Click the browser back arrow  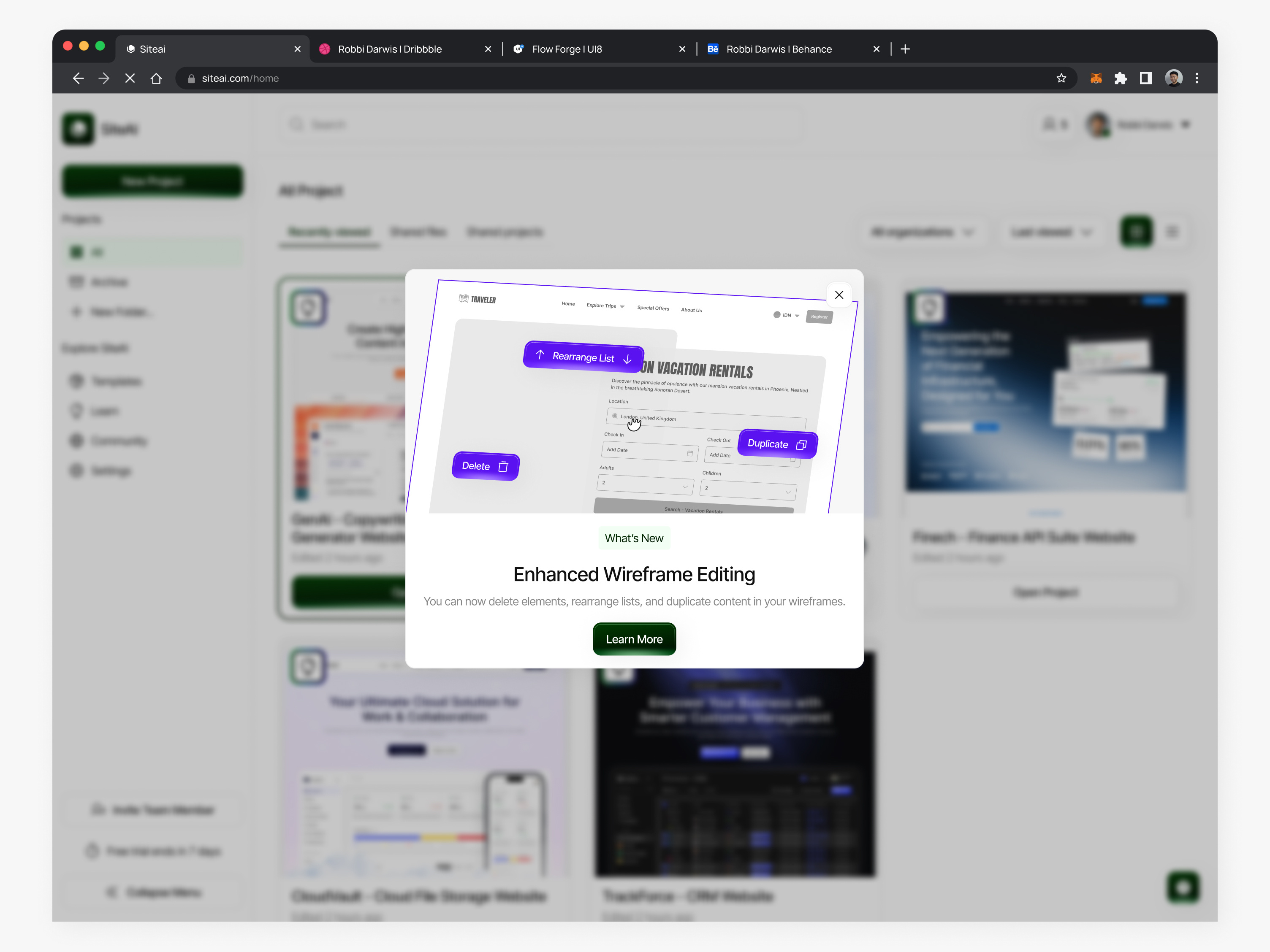pyautogui.click(x=78, y=78)
